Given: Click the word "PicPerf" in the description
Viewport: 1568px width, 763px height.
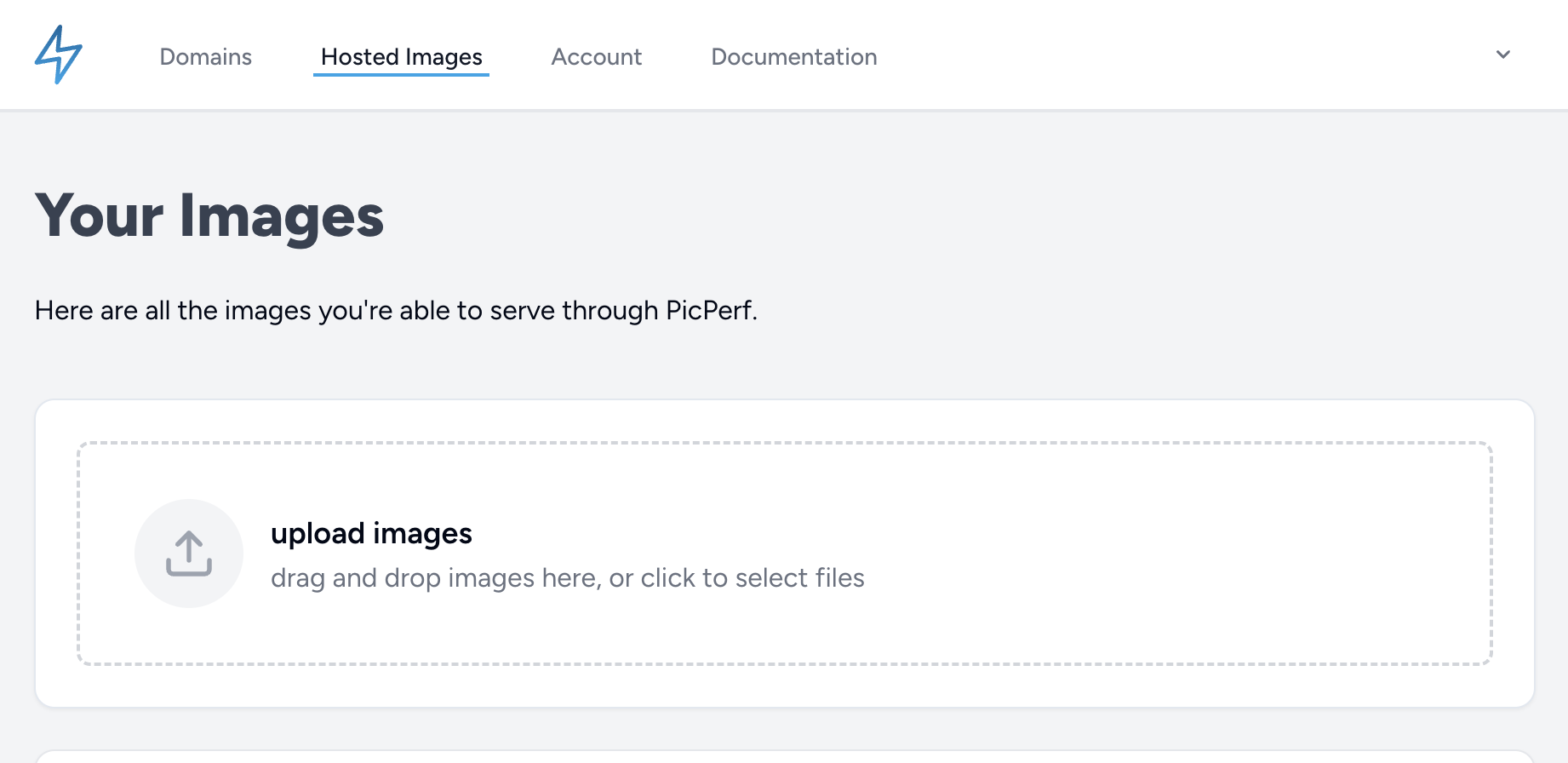Looking at the screenshot, I should click(x=710, y=311).
